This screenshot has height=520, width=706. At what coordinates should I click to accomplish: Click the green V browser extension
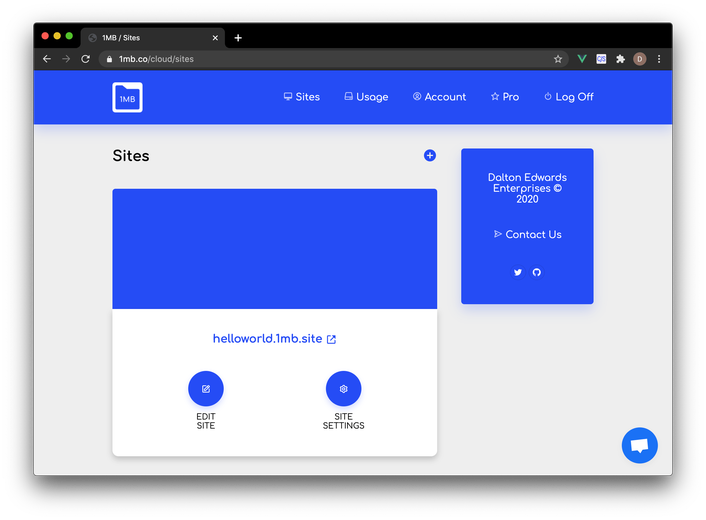(582, 59)
